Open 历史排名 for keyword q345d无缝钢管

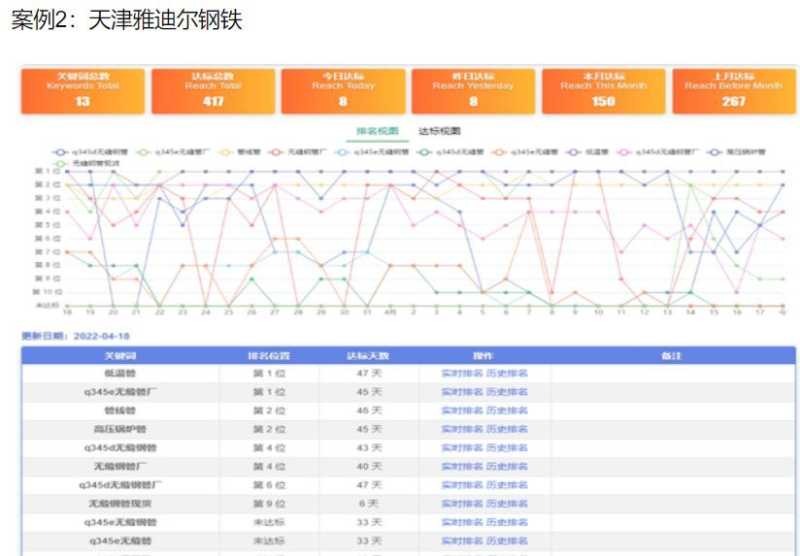point(507,448)
